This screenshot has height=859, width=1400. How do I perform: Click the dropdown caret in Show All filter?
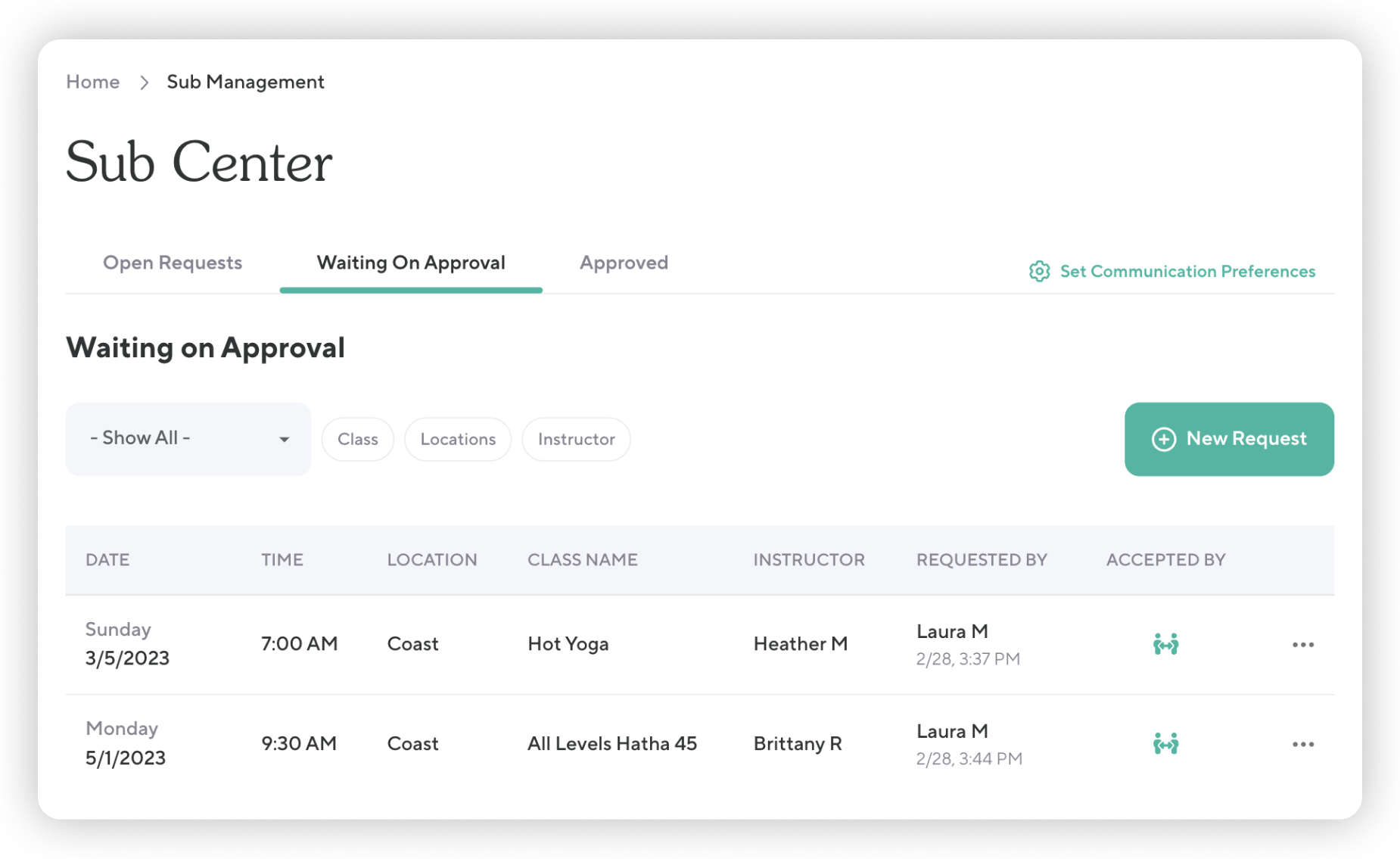285,439
